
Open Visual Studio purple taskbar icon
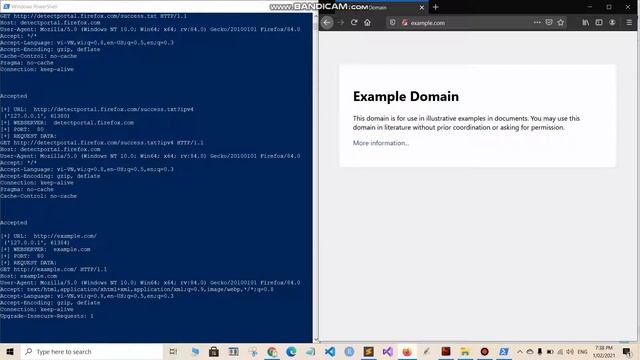[x=388, y=351]
